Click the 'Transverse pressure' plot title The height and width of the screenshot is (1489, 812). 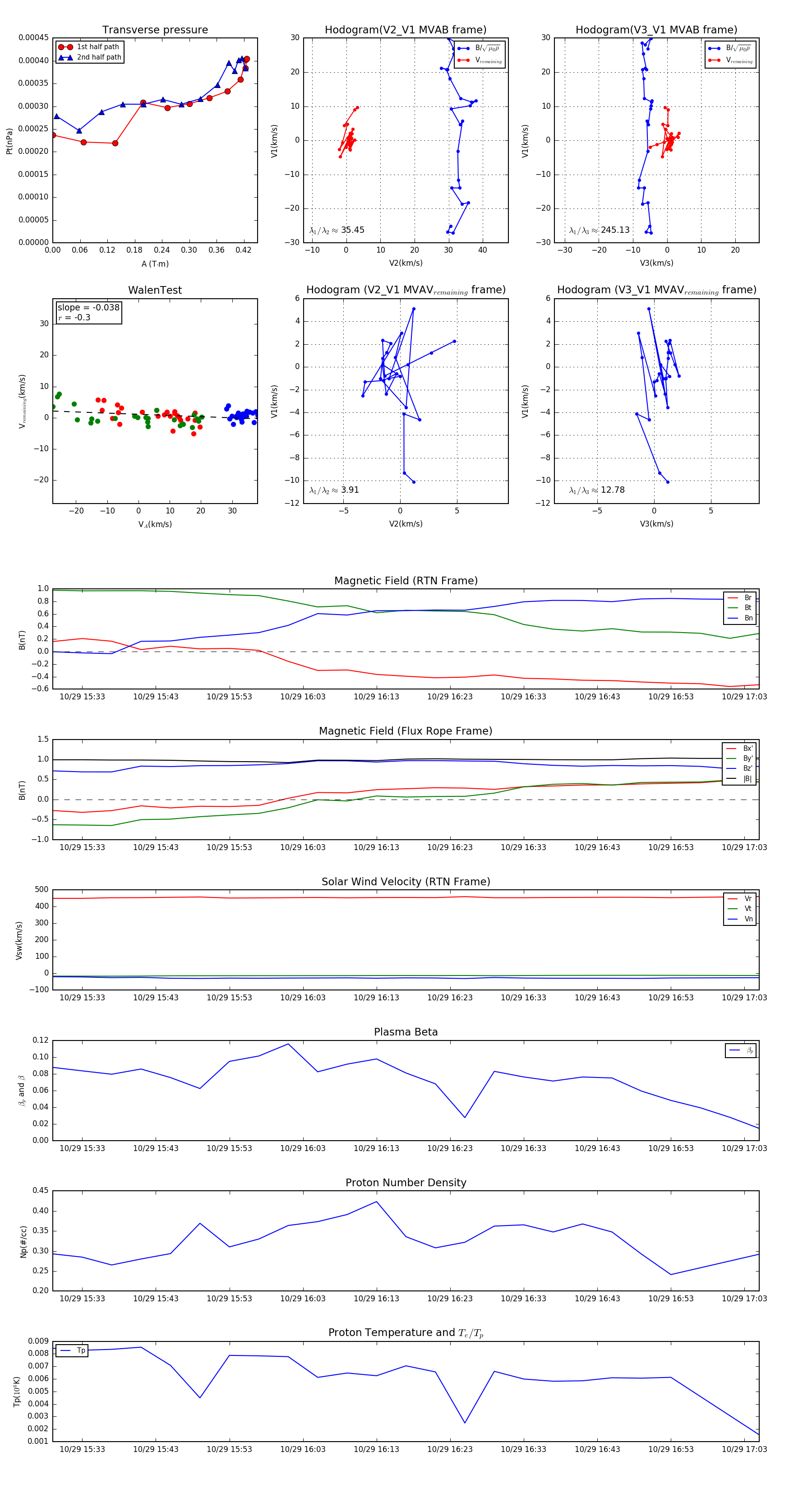coord(155,30)
